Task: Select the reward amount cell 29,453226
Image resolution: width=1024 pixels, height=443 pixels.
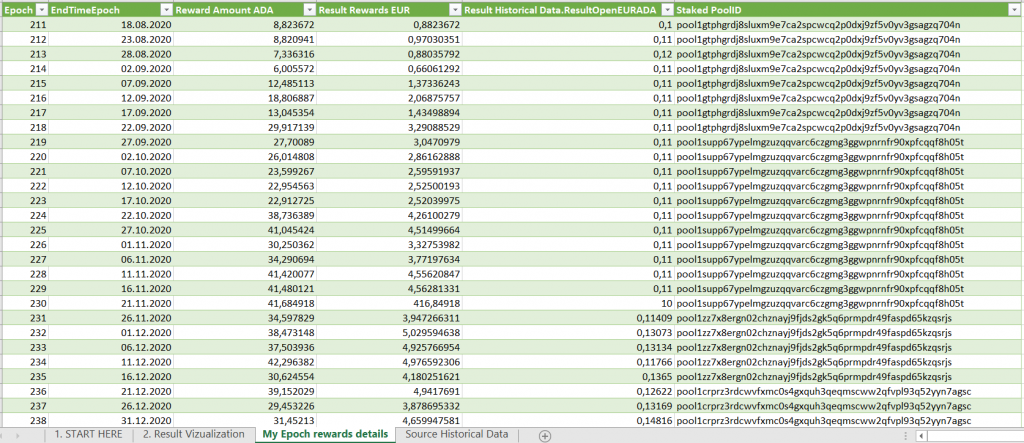Action: pyautogui.click(x=246, y=405)
